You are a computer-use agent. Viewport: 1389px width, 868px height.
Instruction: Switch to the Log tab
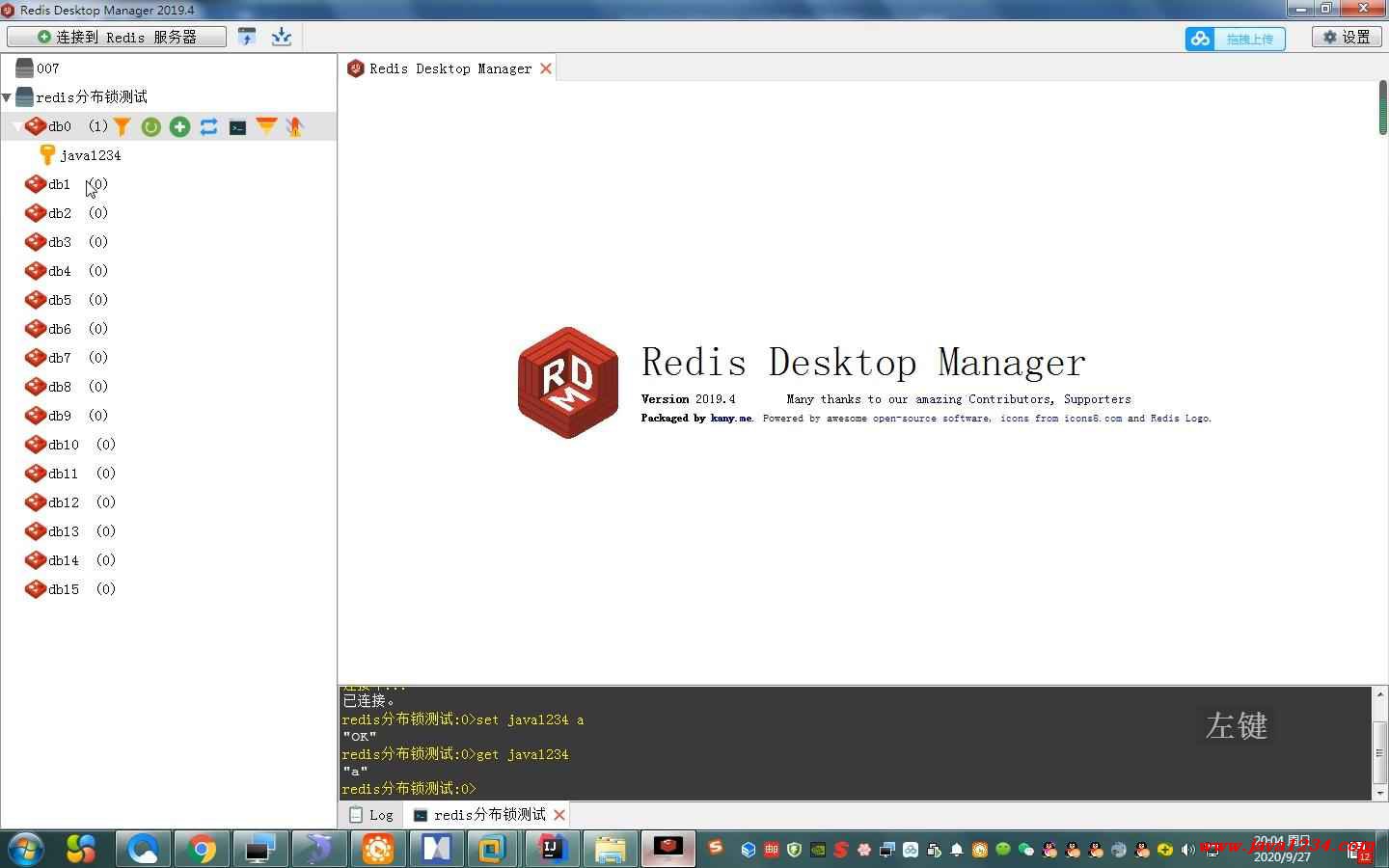pos(371,815)
